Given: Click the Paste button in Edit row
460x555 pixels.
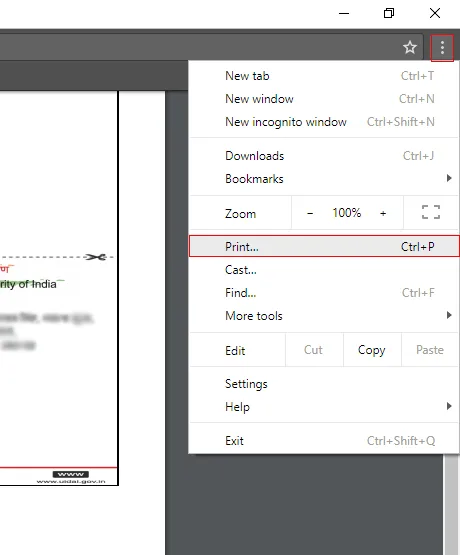Looking at the screenshot, I should [x=430, y=350].
